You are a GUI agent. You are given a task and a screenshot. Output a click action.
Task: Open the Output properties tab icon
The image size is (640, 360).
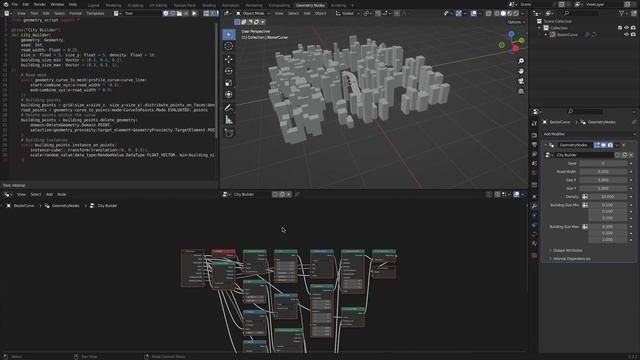[x=534, y=145]
